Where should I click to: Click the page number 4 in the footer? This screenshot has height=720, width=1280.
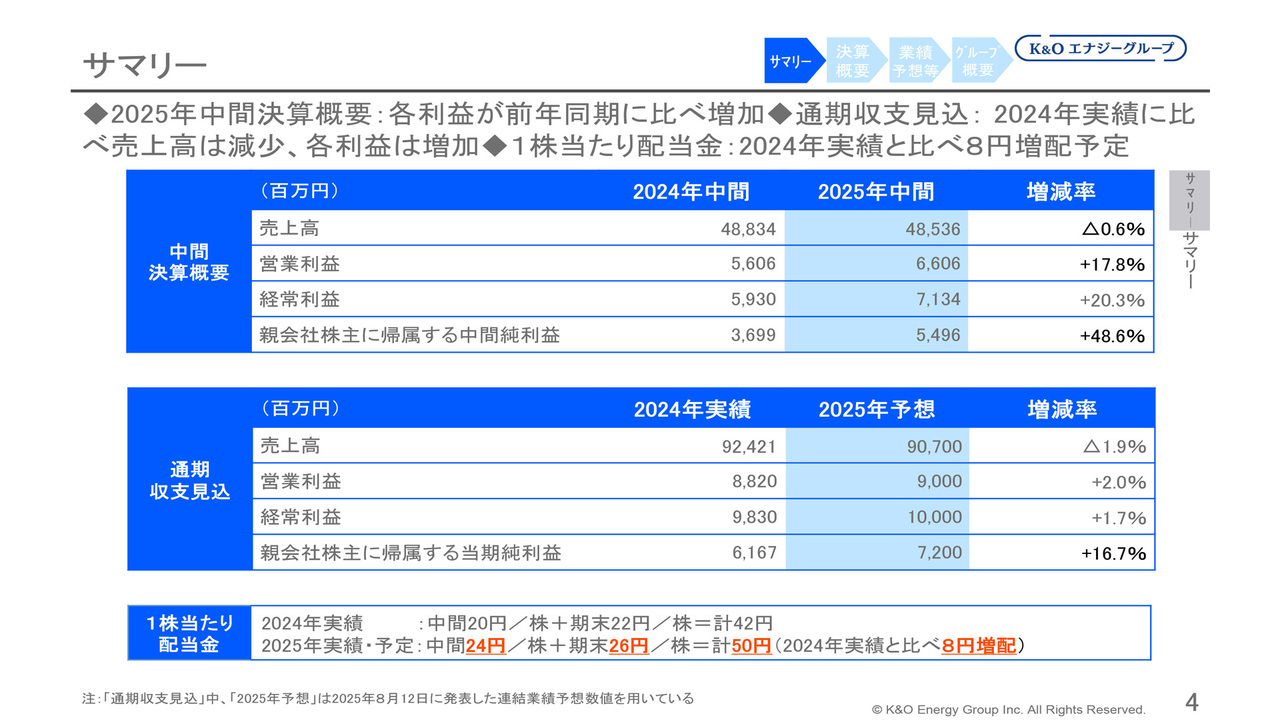(x=1191, y=699)
